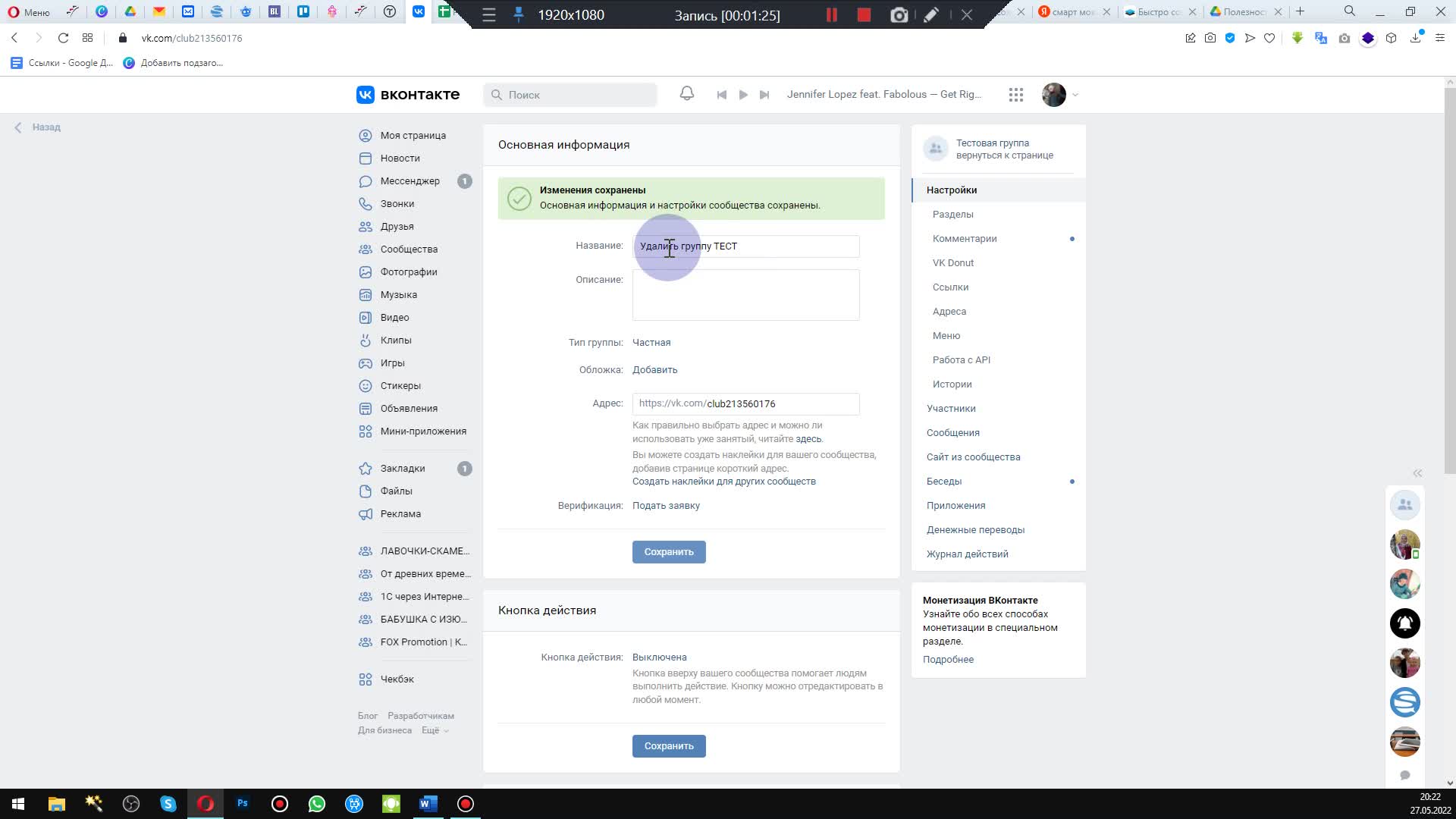Screen dimensions: 1456x819
Task: Toggle Кнопка действия enable/disable
Action: pos(659,657)
